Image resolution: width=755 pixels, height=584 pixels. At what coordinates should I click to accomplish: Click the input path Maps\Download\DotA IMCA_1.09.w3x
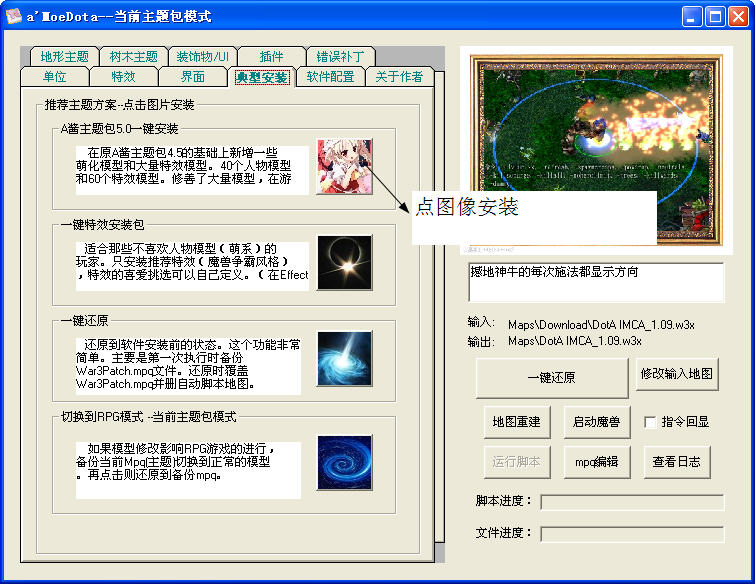point(601,325)
